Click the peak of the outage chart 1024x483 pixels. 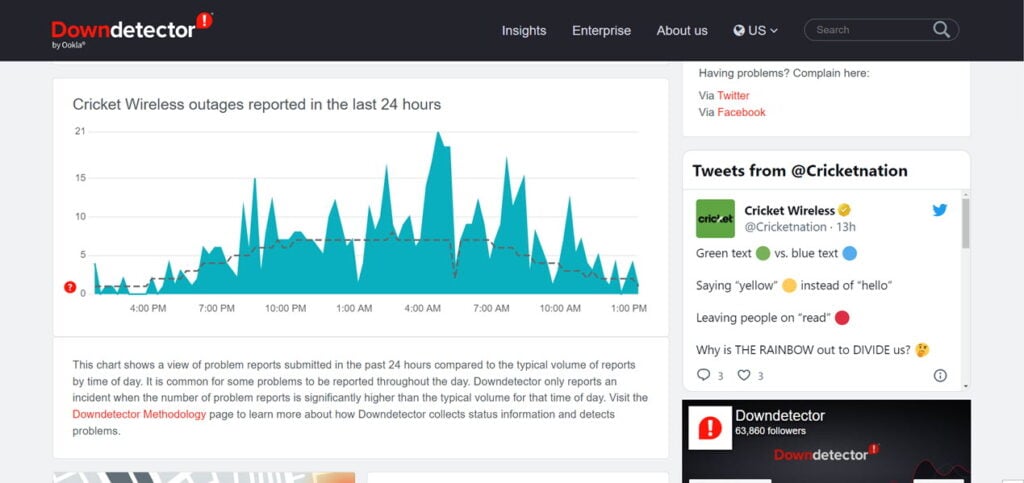(x=438, y=133)
